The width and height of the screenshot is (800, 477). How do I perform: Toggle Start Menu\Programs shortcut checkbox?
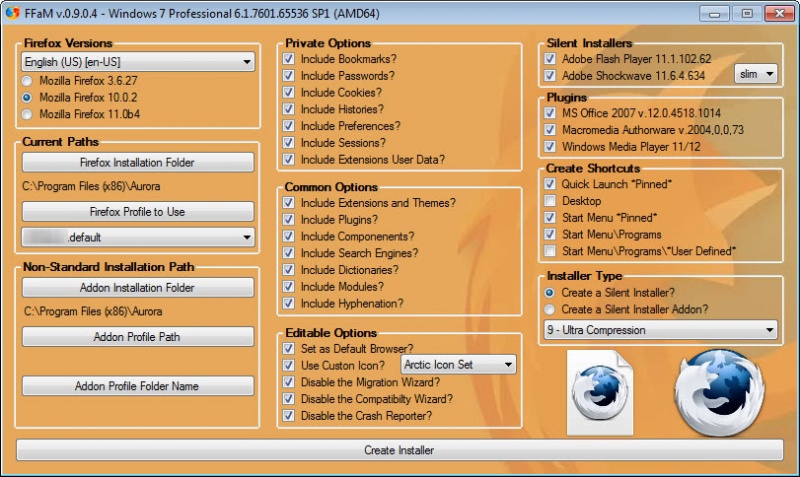click(x=550, y=234)
